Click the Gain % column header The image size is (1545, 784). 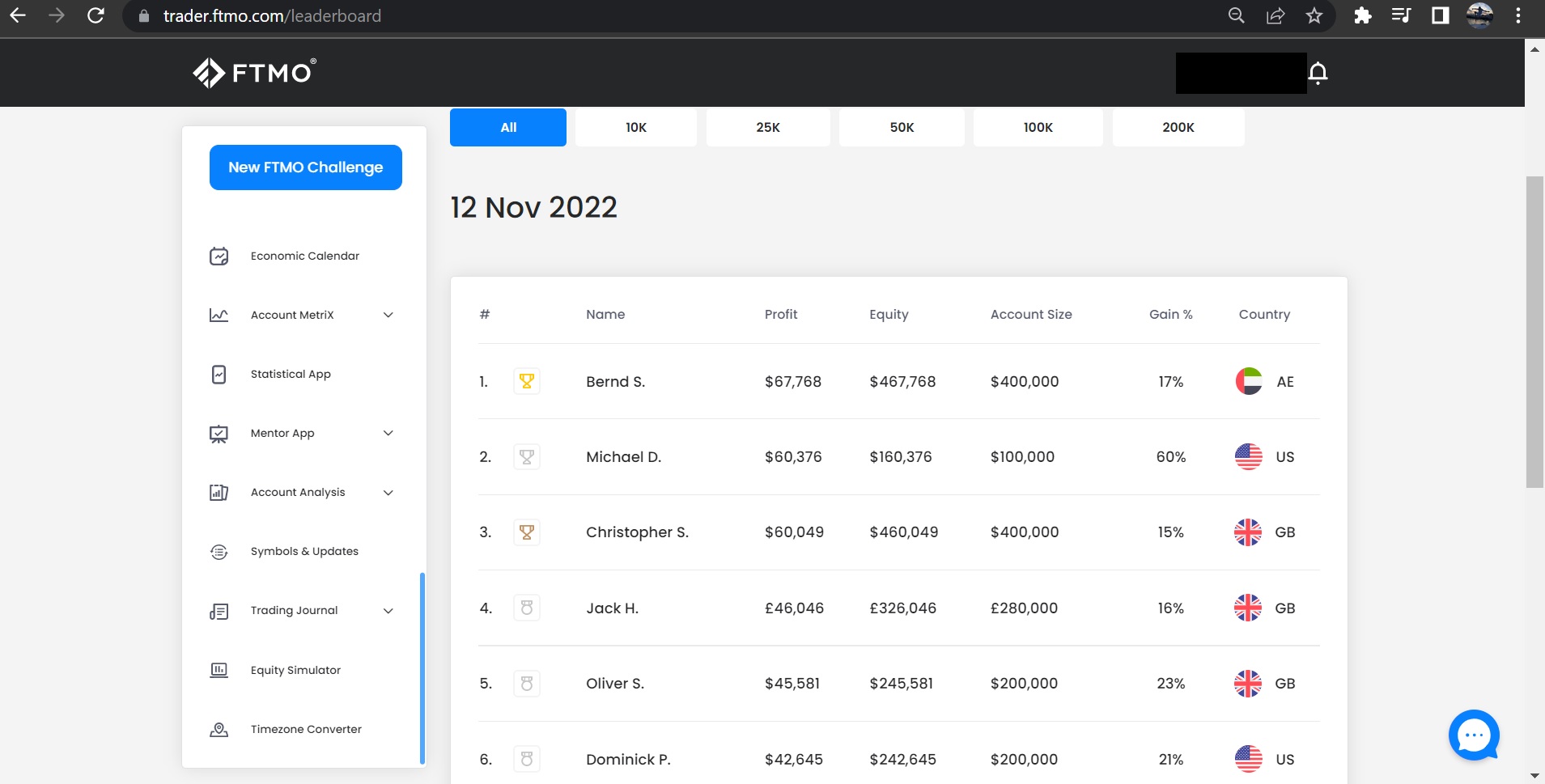pyautogui.click(x=1171, y=315)
